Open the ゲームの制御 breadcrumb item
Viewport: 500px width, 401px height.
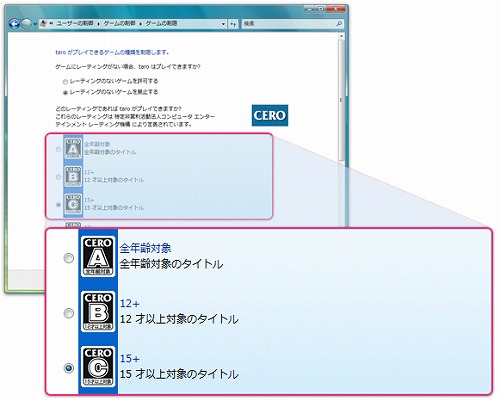(119, 23)
